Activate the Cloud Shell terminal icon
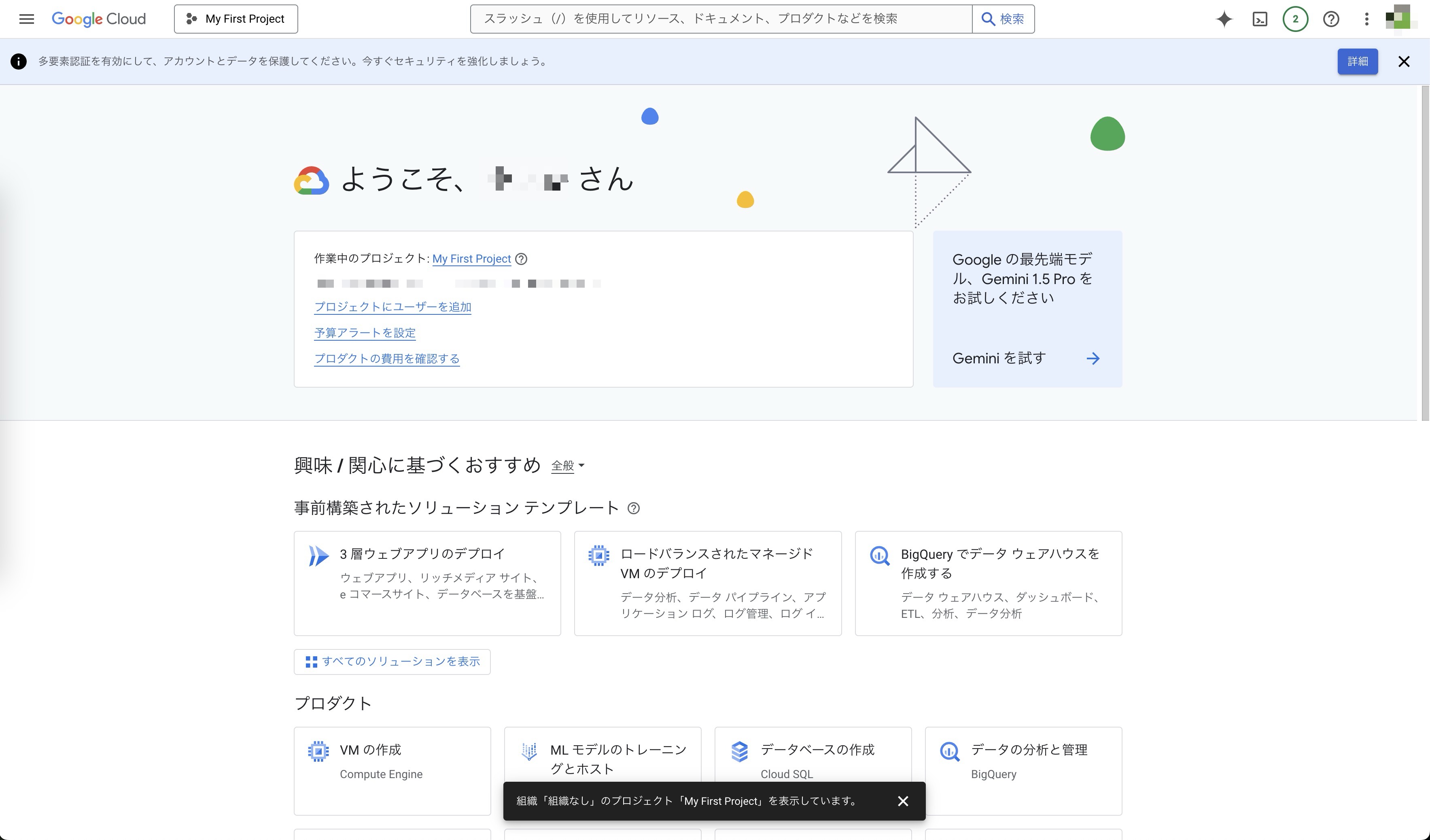This screenshot has width=1430, height=840. [1260, 19]
